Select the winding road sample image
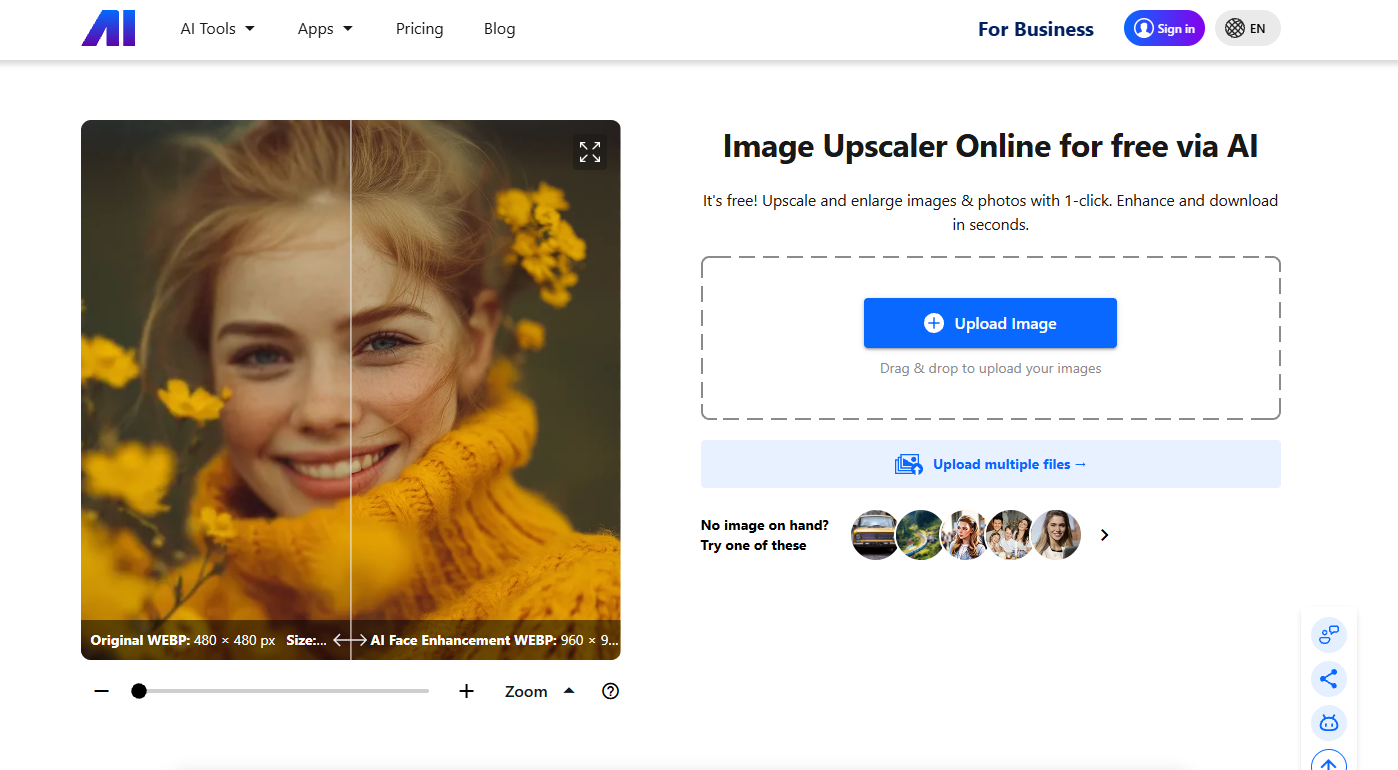The height and width of the screenshot is (770, 1398). tap(920, 535)
